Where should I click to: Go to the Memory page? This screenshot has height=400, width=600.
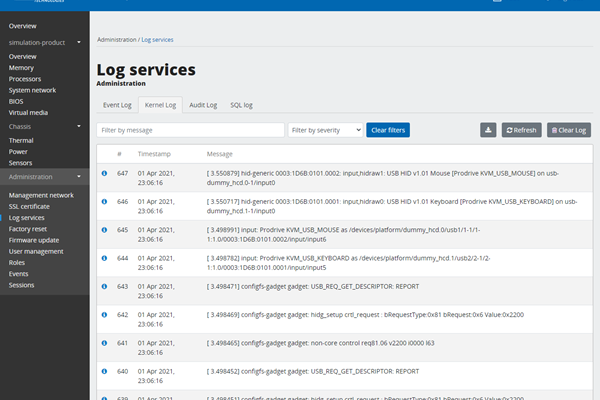(21, 68)
